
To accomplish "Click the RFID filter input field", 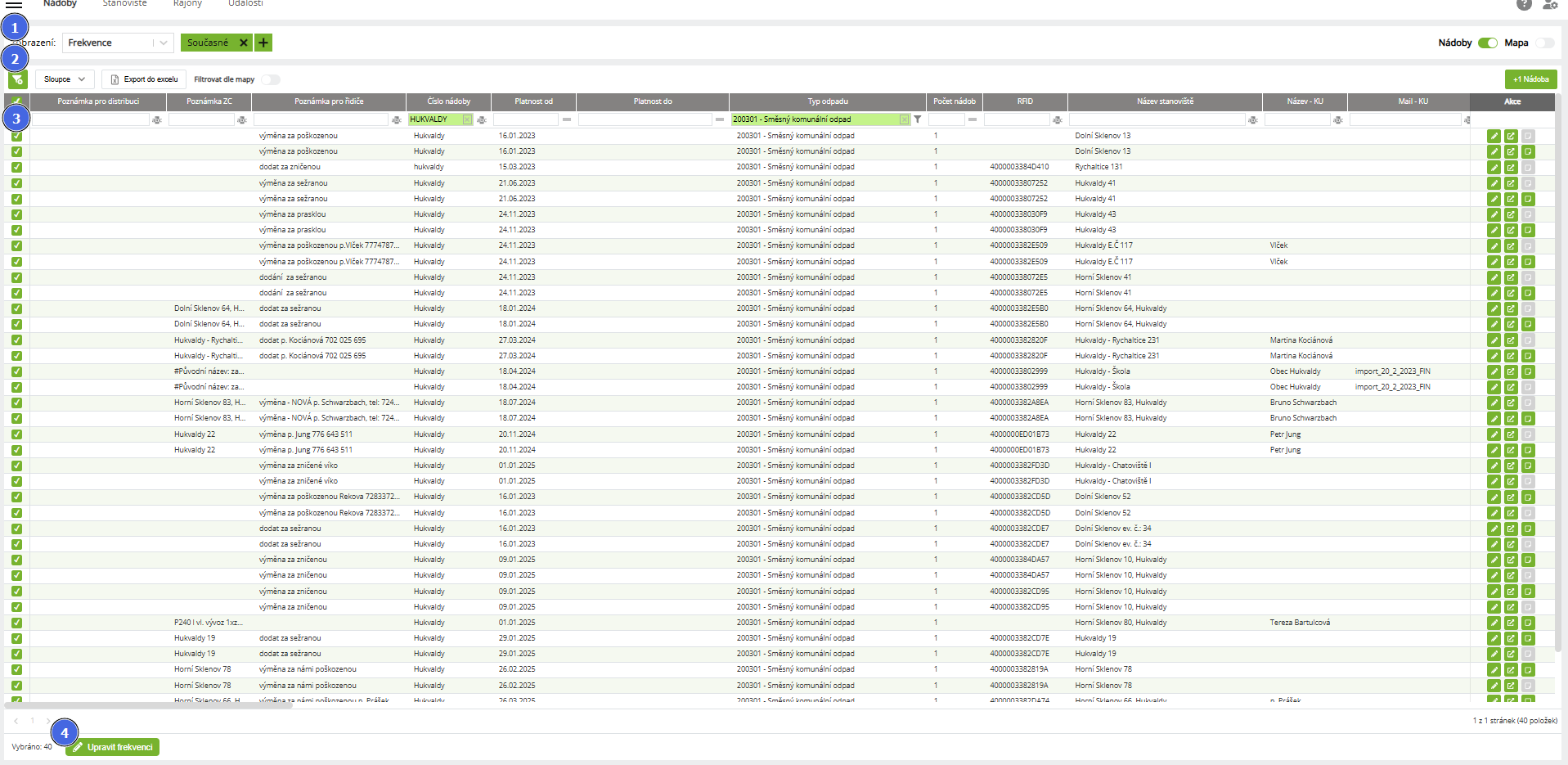I will coord(1017,120).
